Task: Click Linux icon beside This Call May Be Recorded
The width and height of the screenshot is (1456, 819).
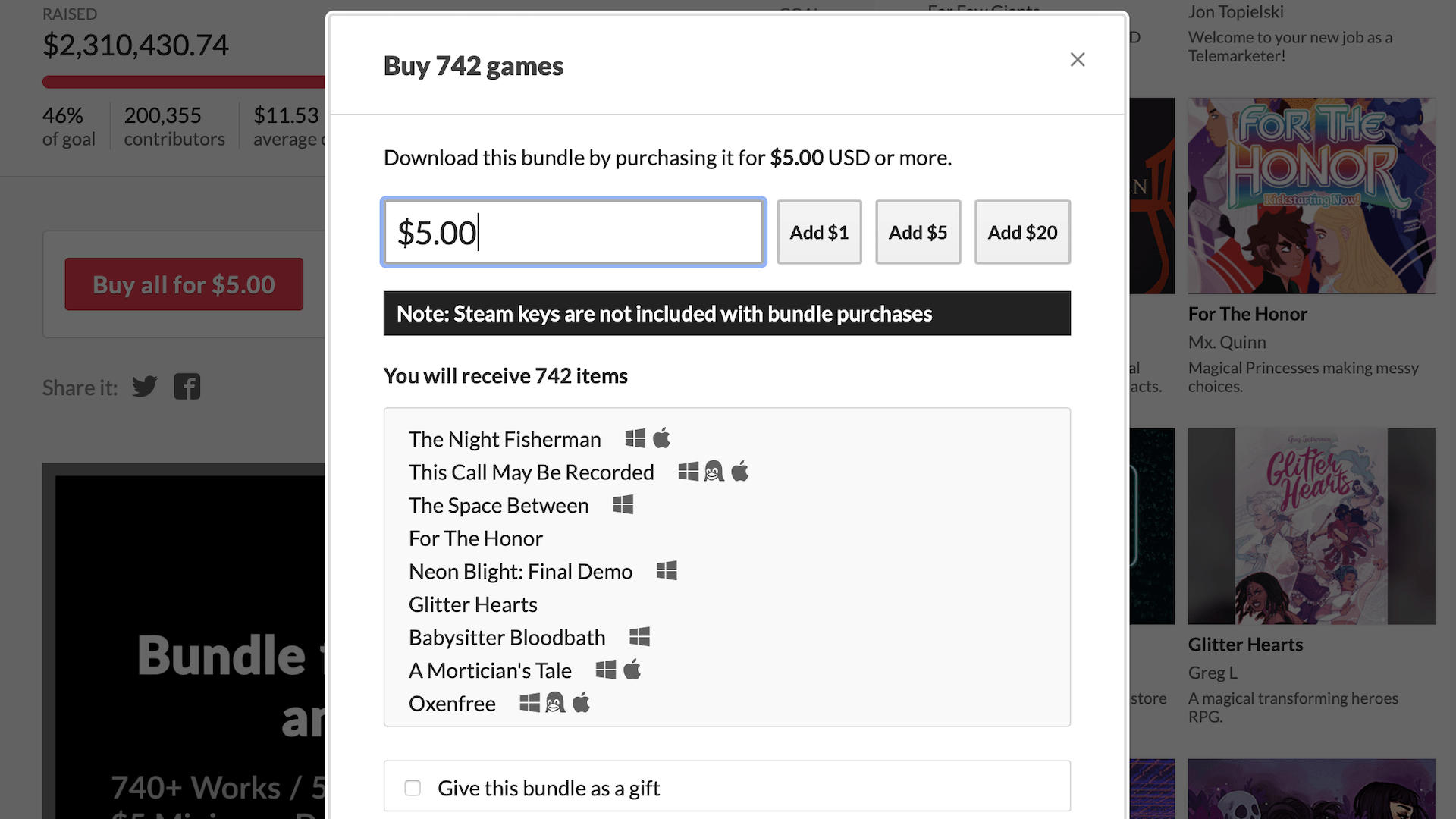Action: tap(714, 471)
